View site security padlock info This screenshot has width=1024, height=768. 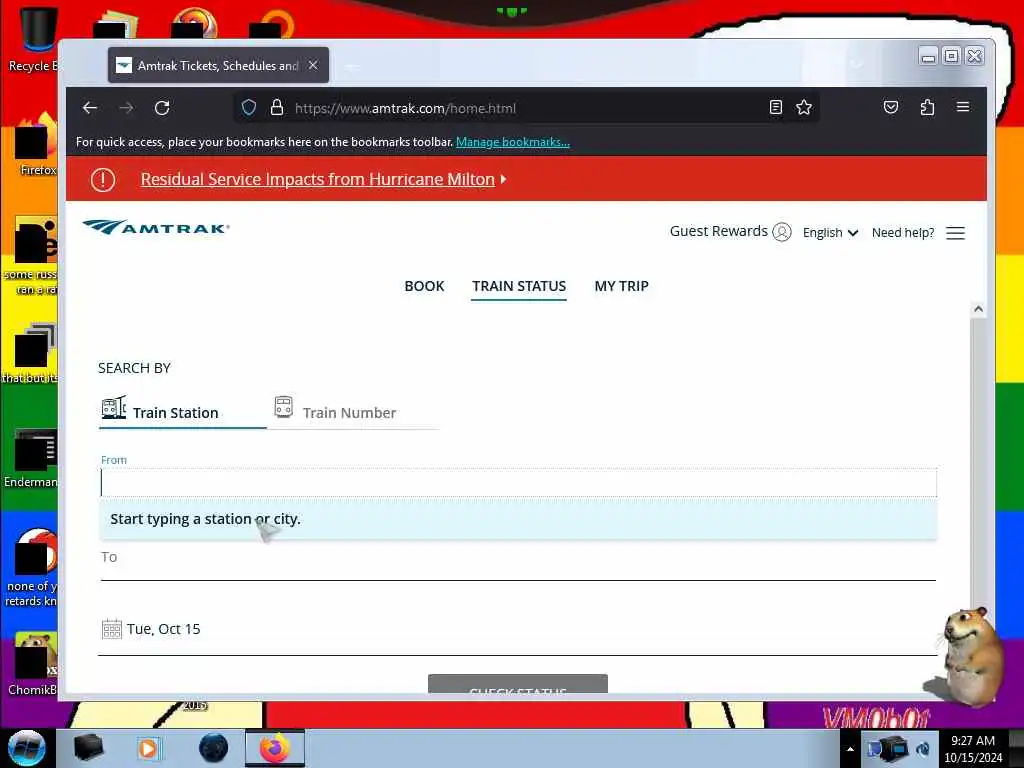pos(277,108)
